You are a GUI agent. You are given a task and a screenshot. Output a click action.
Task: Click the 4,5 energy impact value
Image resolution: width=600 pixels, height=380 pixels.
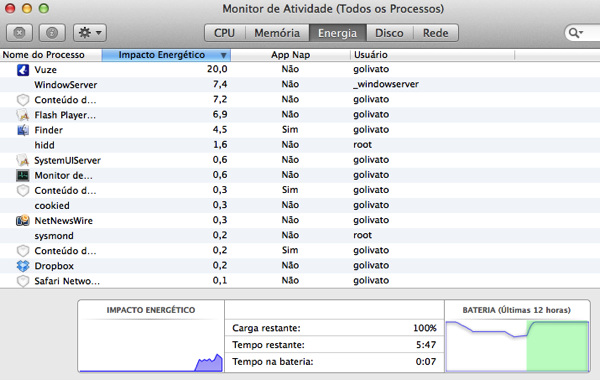tap(220, 129)
